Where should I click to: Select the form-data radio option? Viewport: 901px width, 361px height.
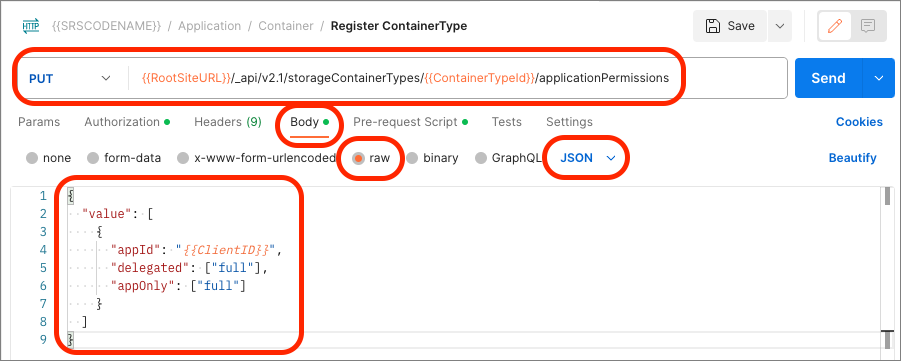(93, 158)
